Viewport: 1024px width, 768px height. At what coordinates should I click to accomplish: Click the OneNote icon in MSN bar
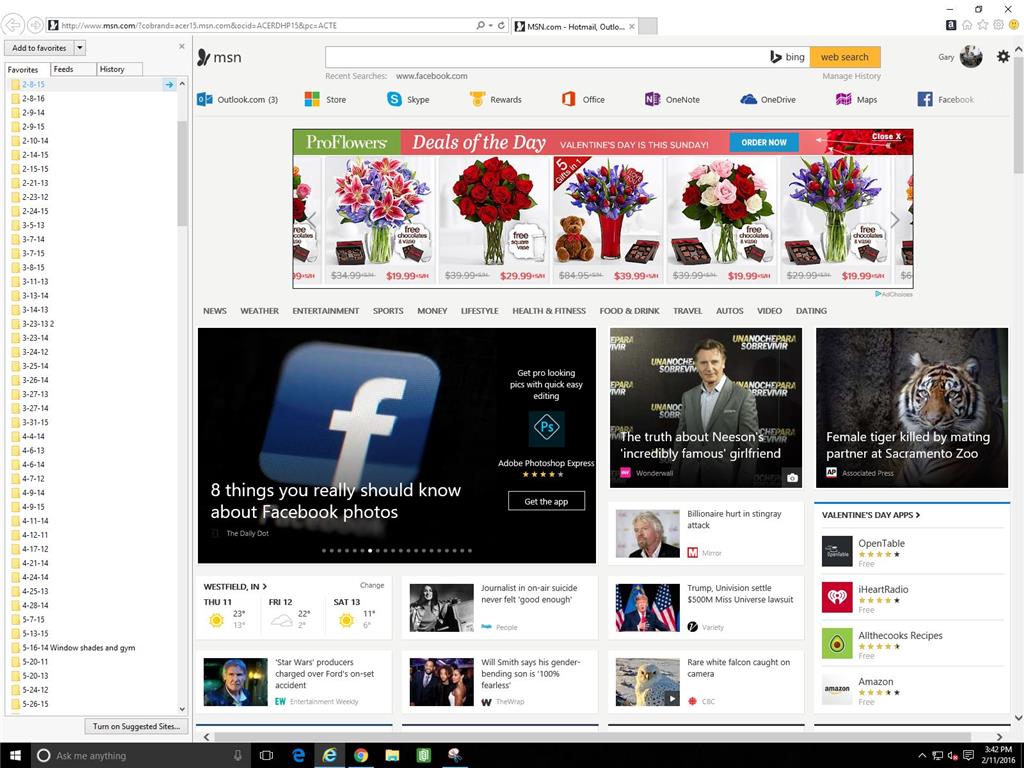[652, 99]
